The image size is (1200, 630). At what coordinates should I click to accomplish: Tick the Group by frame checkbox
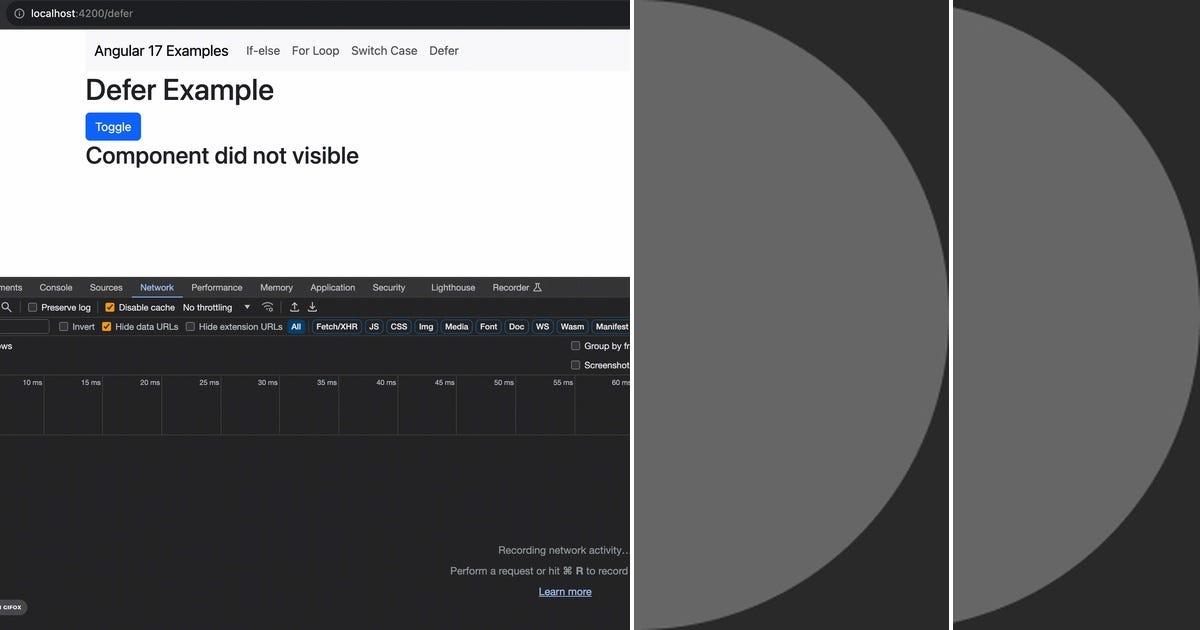click(x=575, y=346)
